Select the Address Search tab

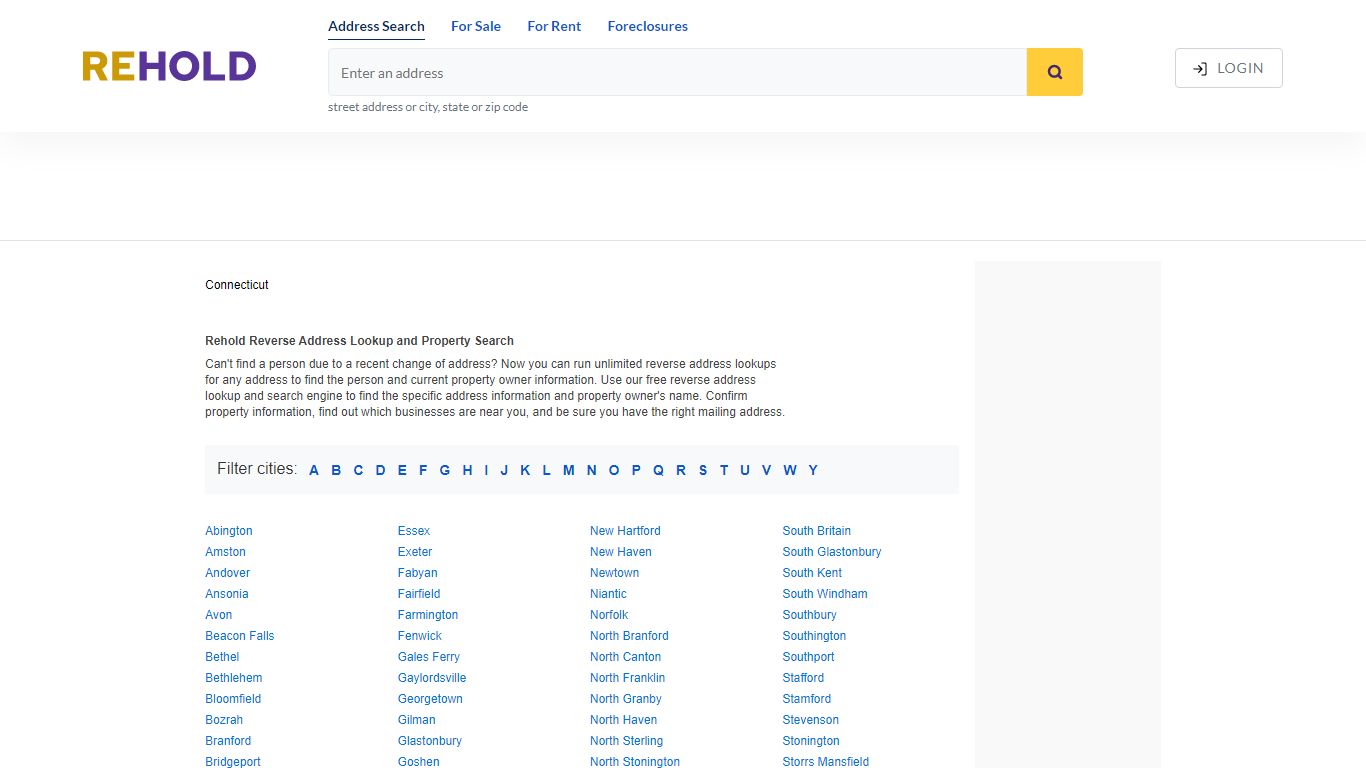pyautogui.click(x=376, y=26)
